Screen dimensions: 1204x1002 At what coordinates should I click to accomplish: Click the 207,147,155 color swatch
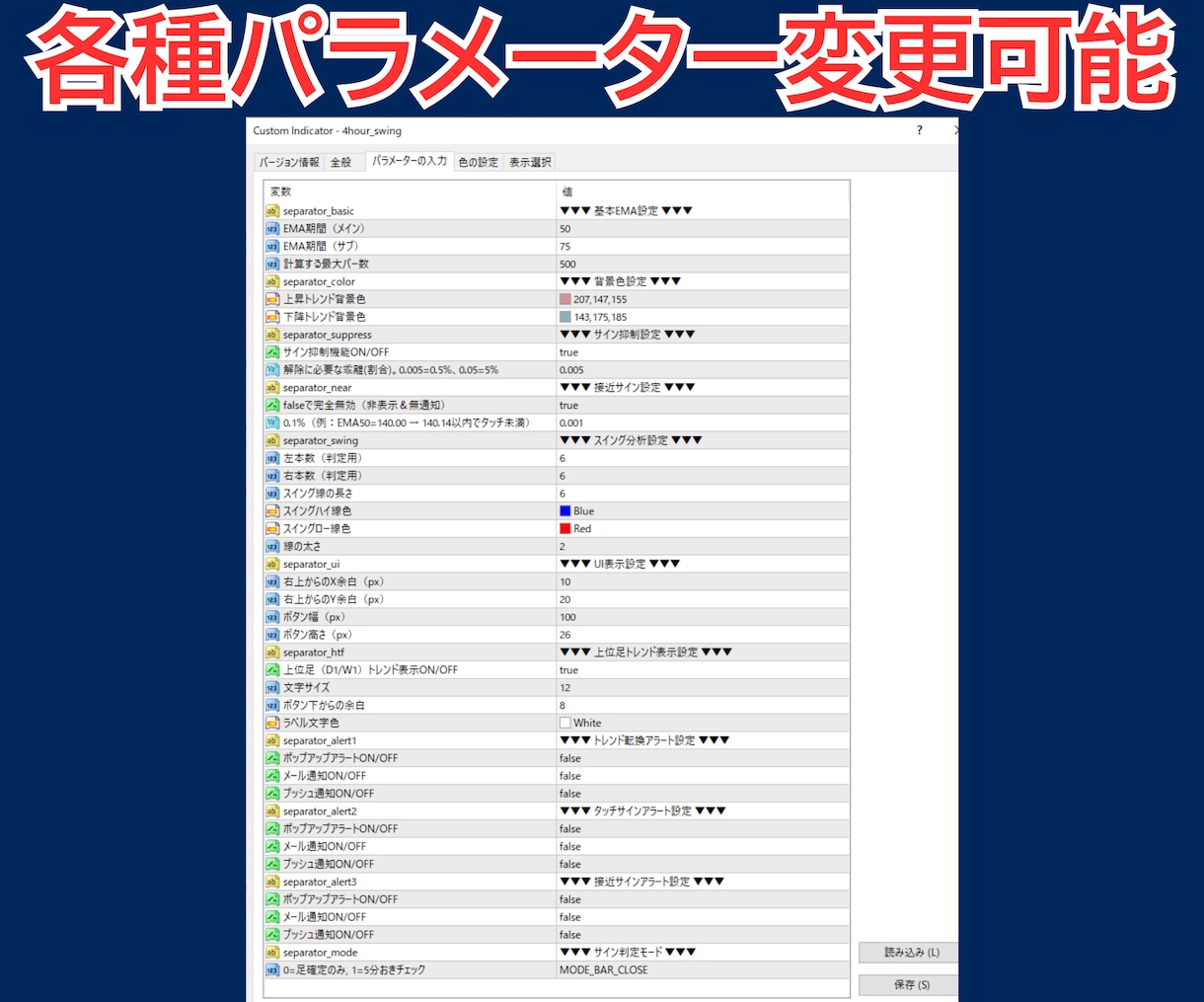565,299
